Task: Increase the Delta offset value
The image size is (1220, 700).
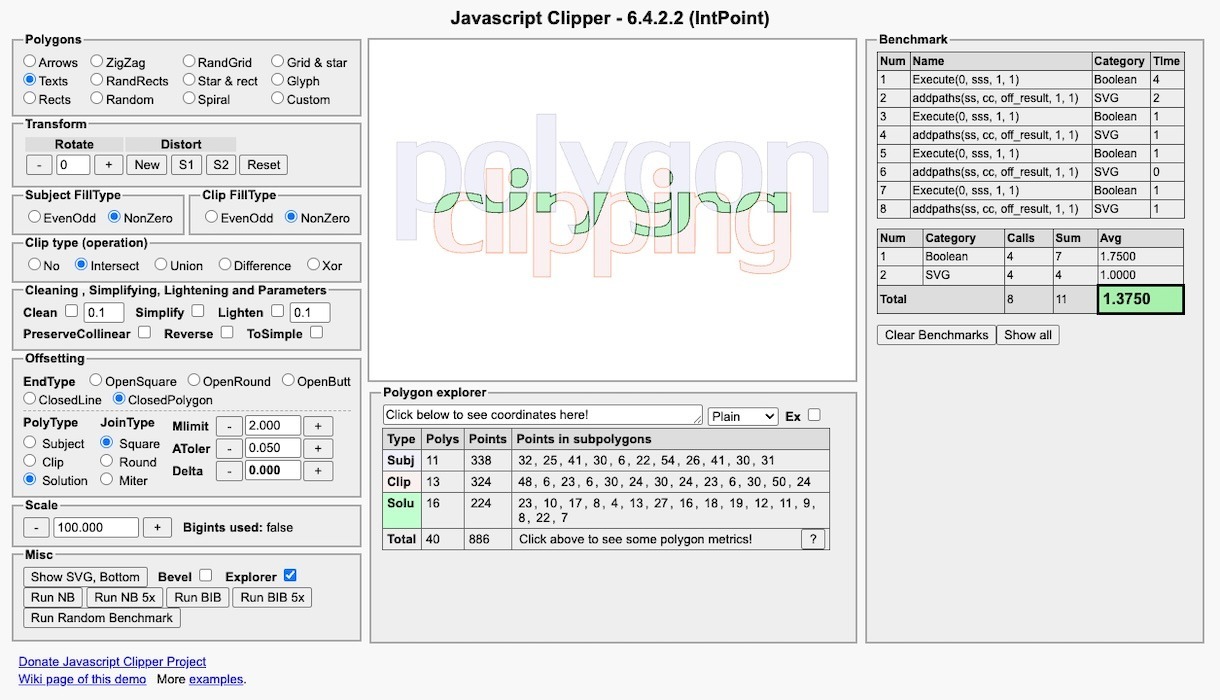Action: pos(318,471)
